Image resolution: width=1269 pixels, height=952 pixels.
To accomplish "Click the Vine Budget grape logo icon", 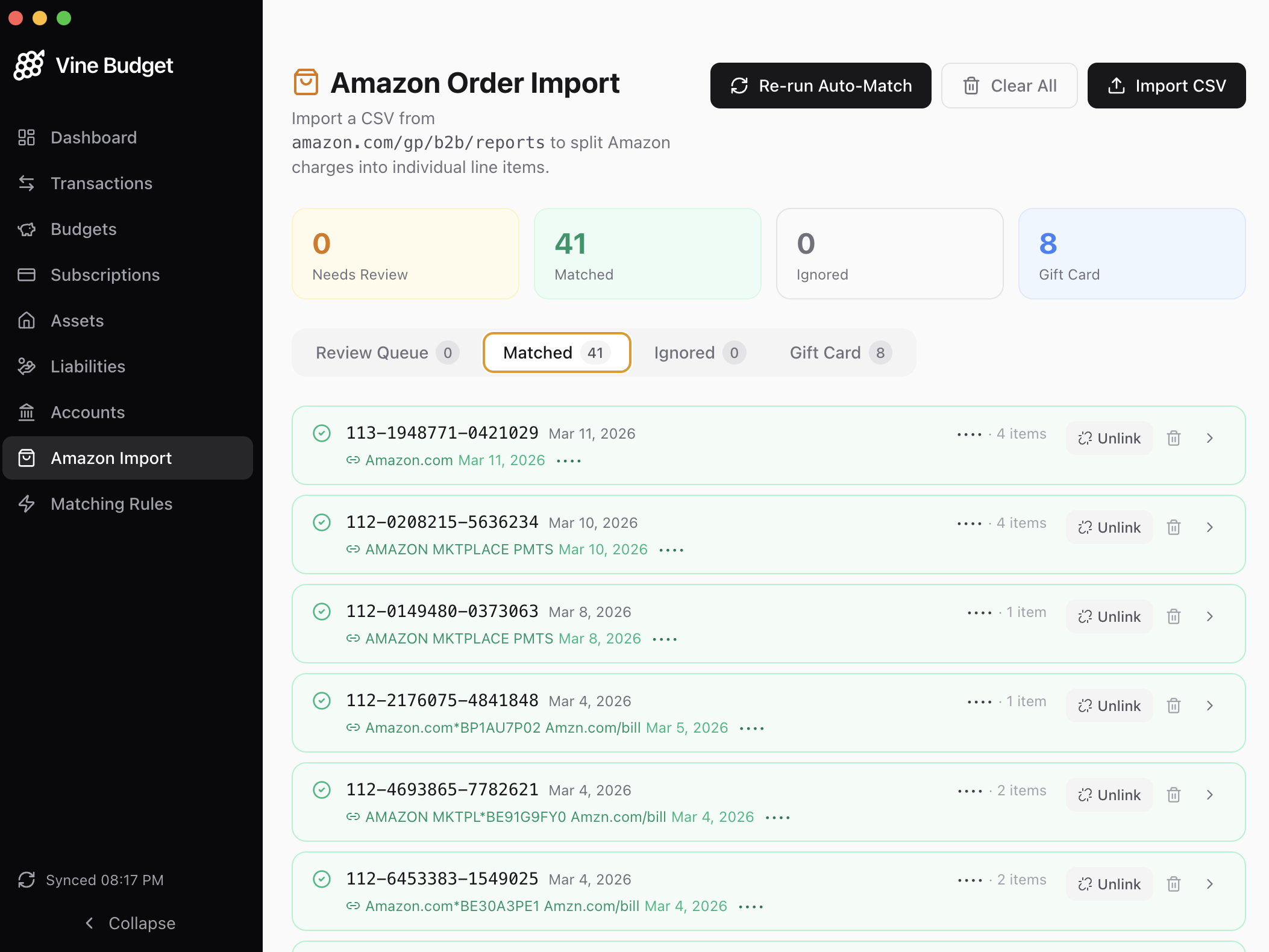I will (x=29, y=65).
